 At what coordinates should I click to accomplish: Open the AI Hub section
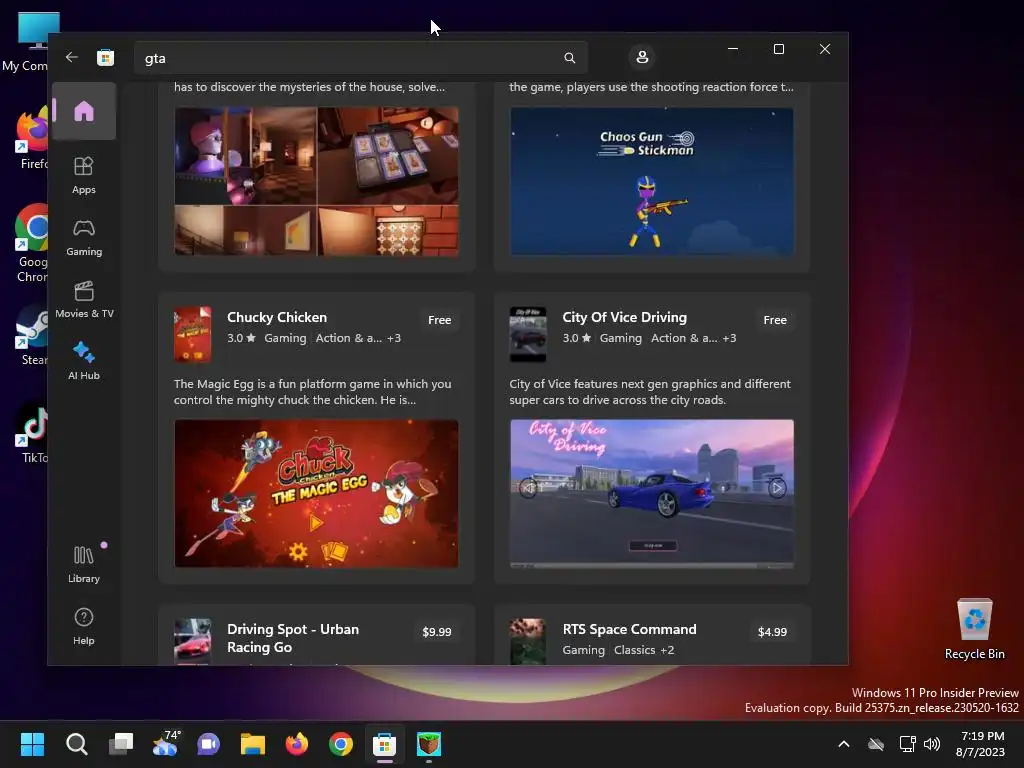84,361
